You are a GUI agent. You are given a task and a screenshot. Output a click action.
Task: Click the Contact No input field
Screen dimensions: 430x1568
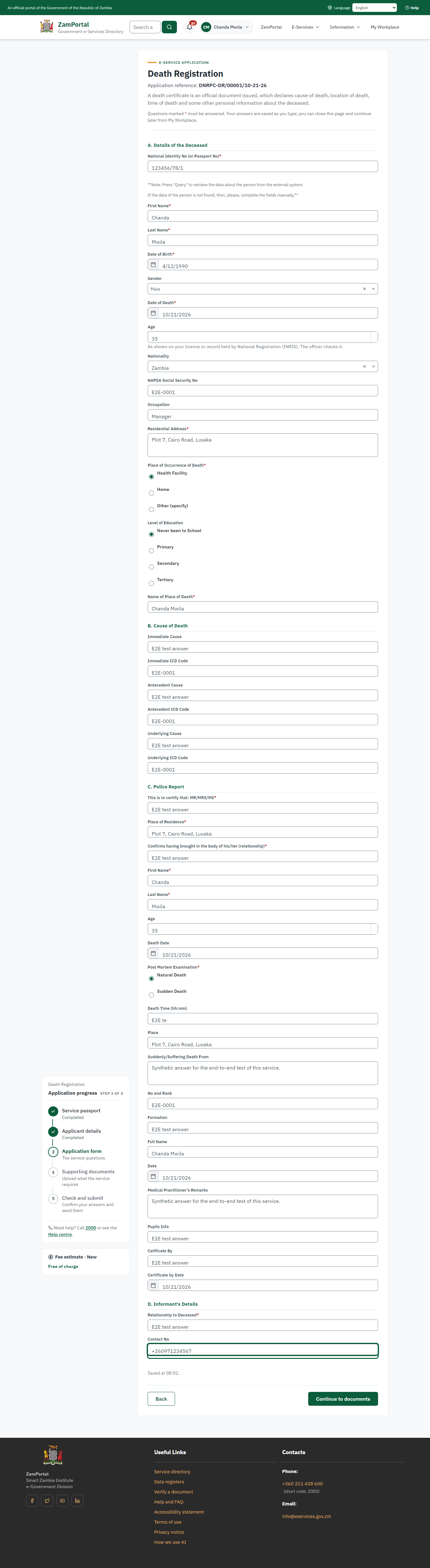pos(263,1350)
